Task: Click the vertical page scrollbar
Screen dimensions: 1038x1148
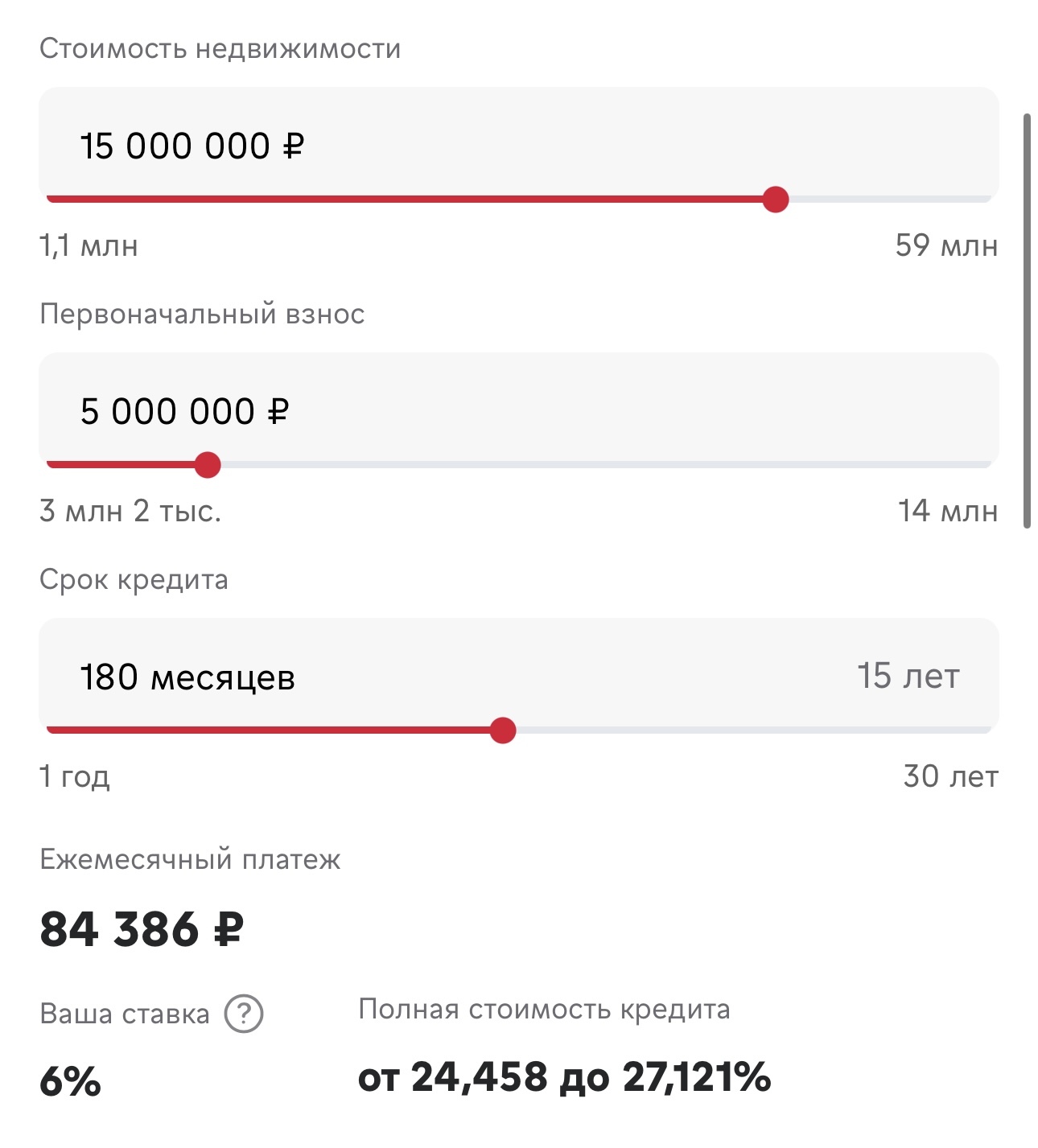Action: point(1027,321)
